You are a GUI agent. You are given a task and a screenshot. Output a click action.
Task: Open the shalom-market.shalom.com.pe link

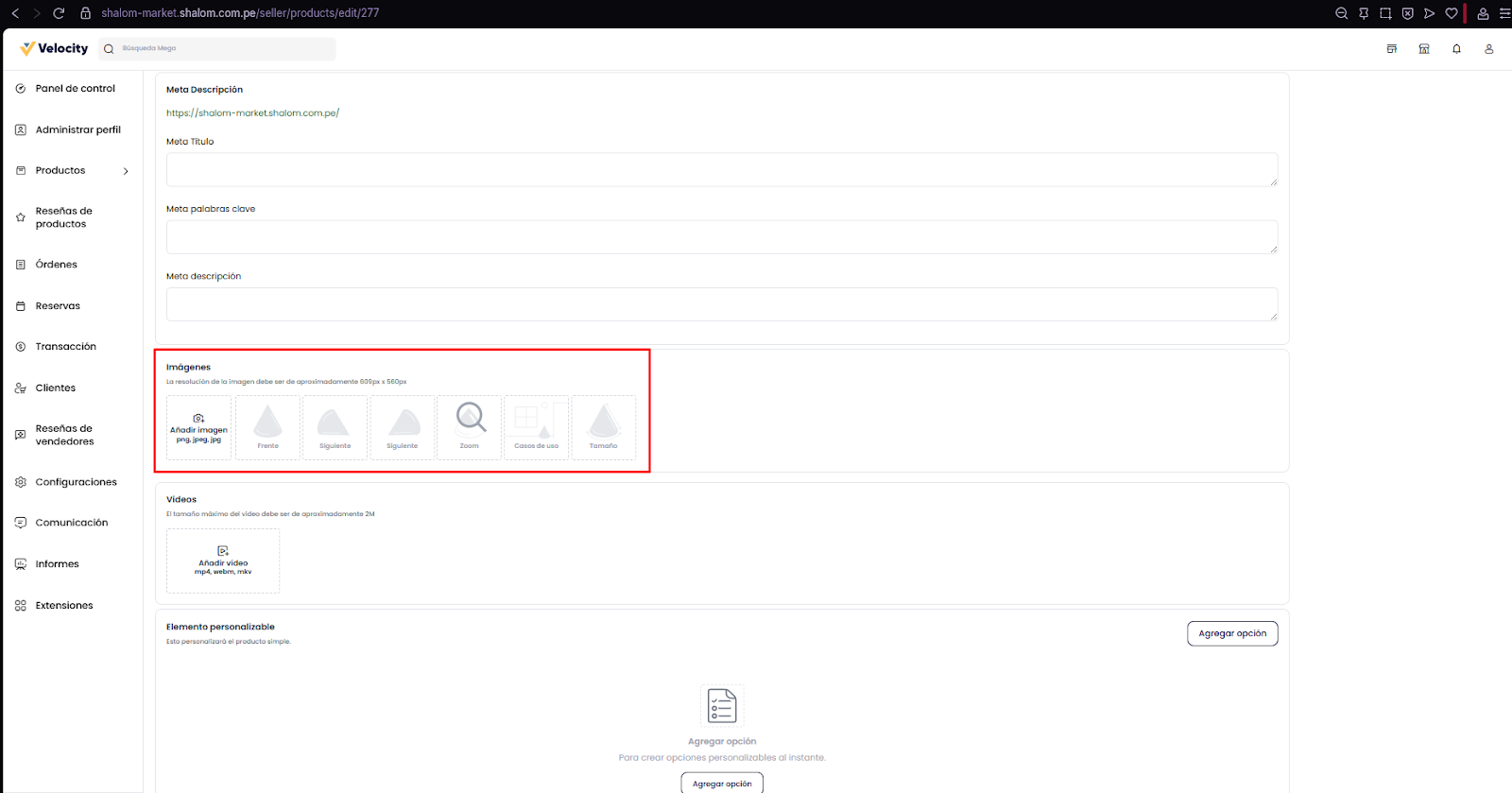point(252,113)
